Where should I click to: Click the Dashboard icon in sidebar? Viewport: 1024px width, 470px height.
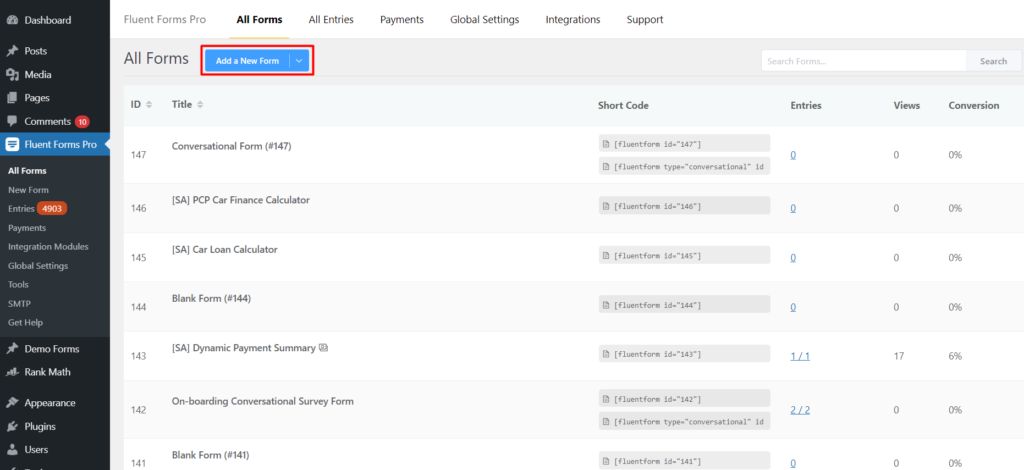(x=12, y=20)
